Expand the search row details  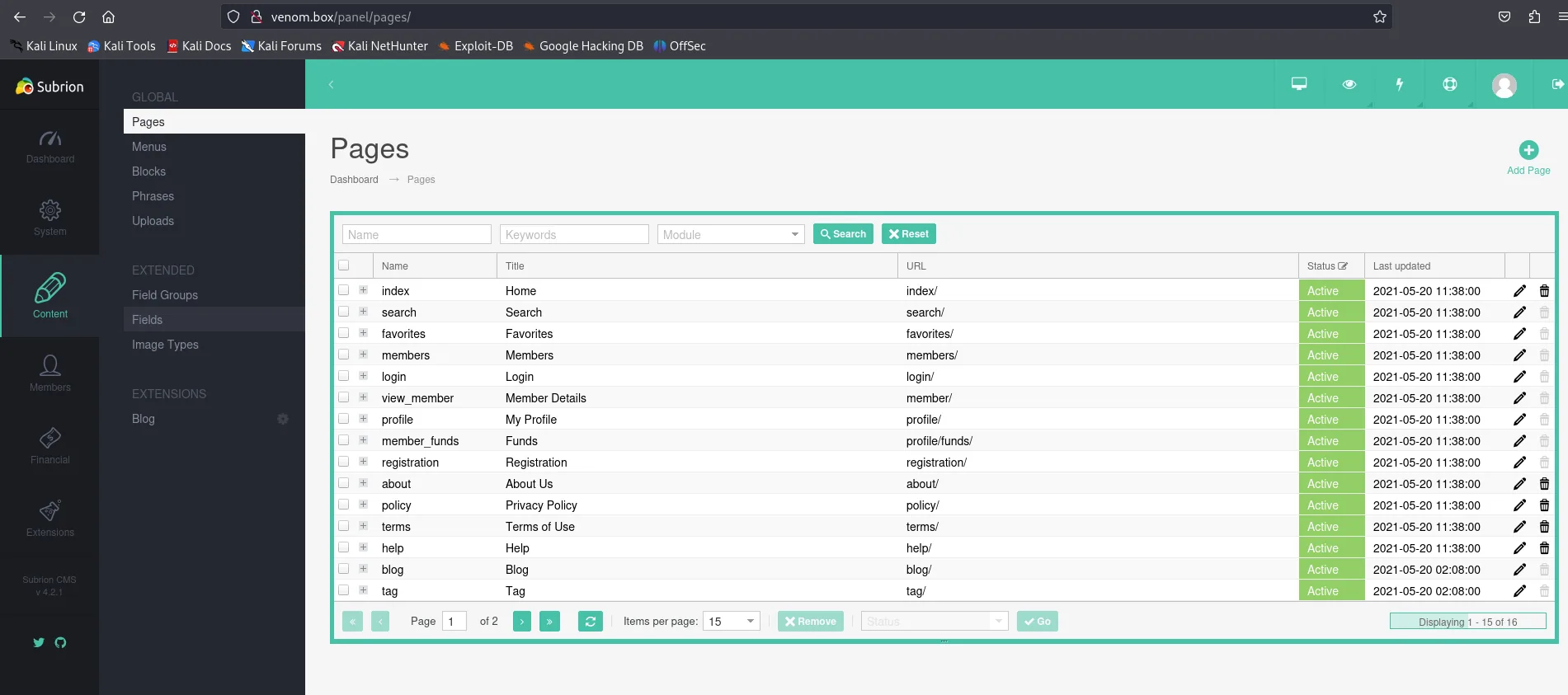point(363,312)
